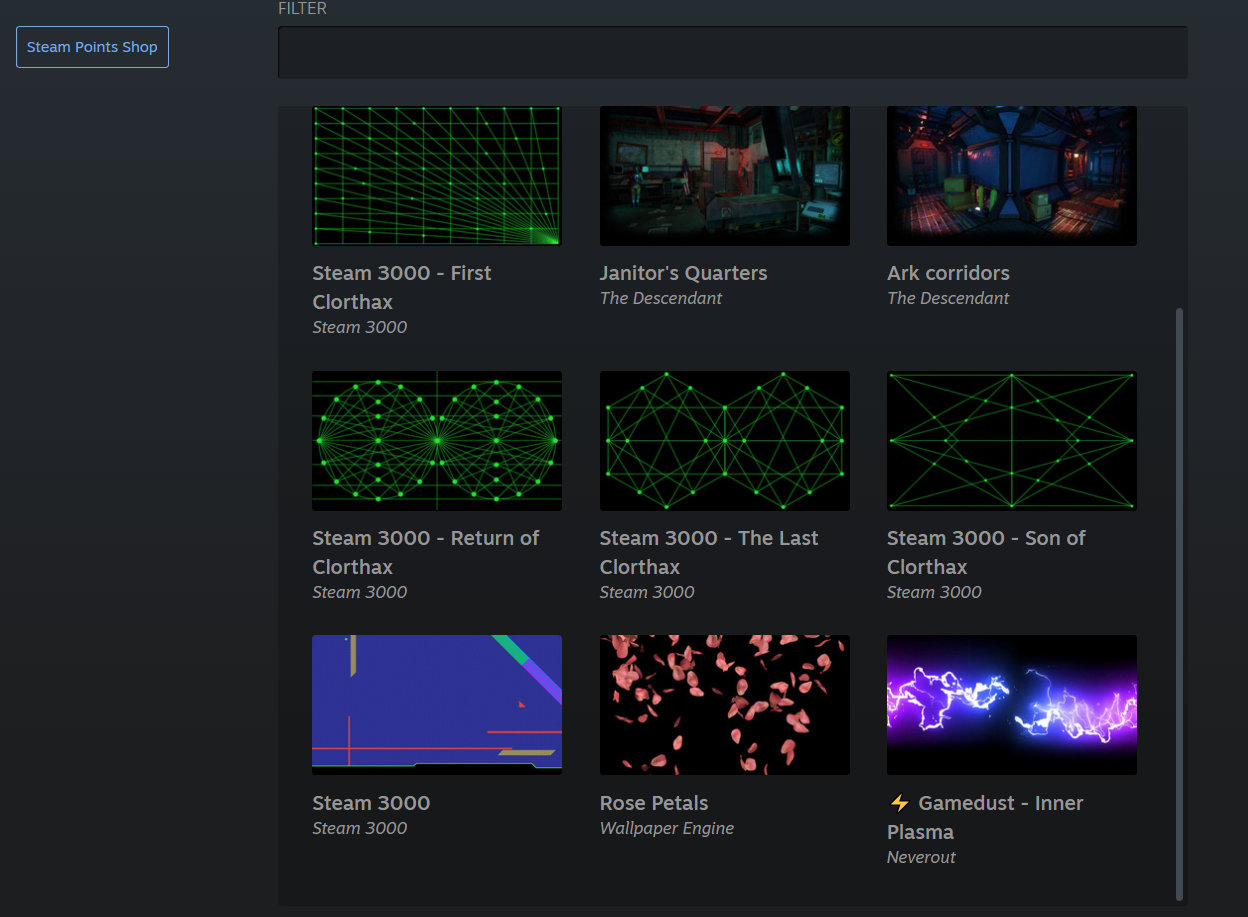Click the 'Wallpaper Engine' subtitle text
This screenshot has height=917, width=1248.
(x=667, y=828)
